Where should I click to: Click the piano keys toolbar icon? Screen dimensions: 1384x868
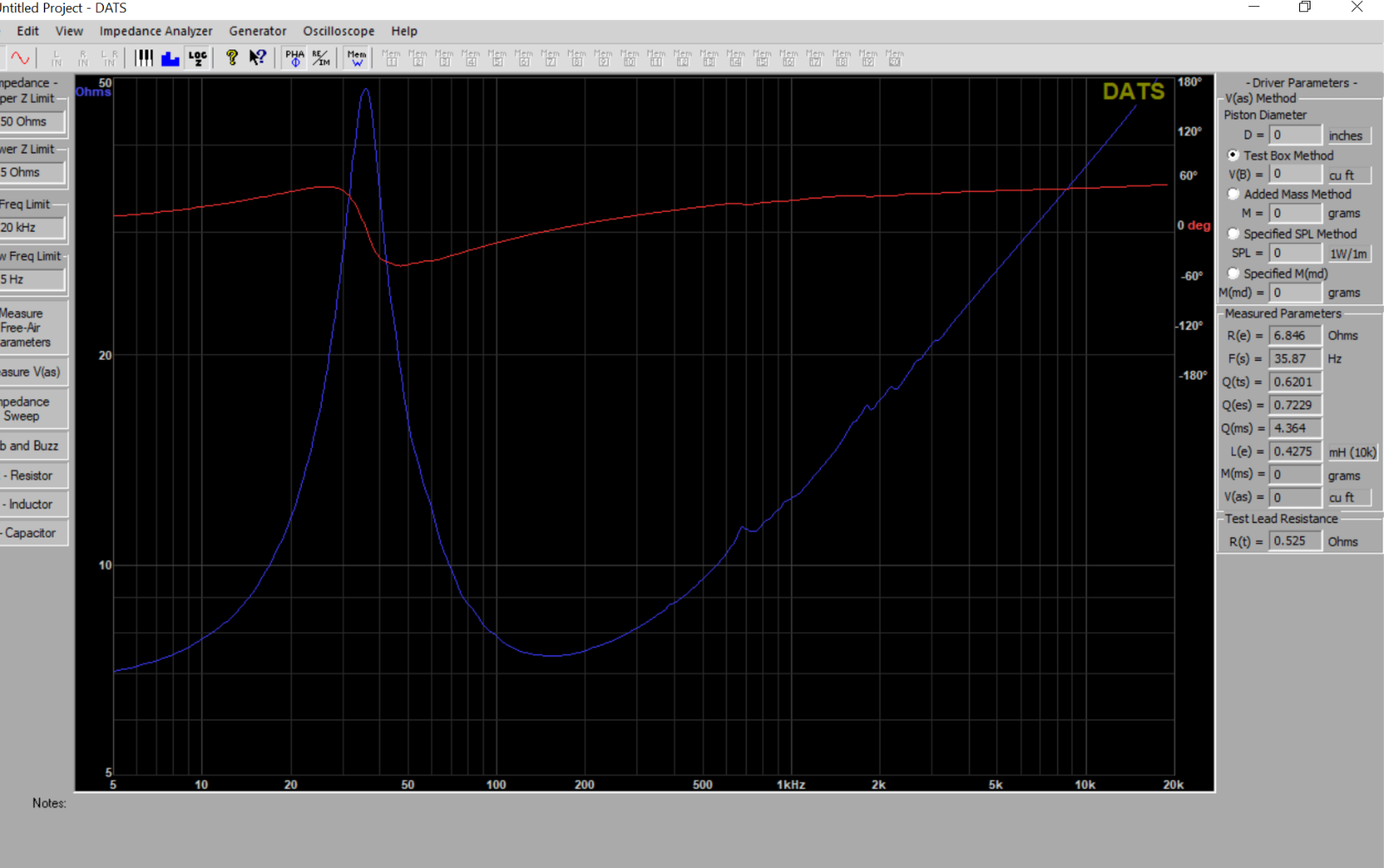click(x=144, y=58)
